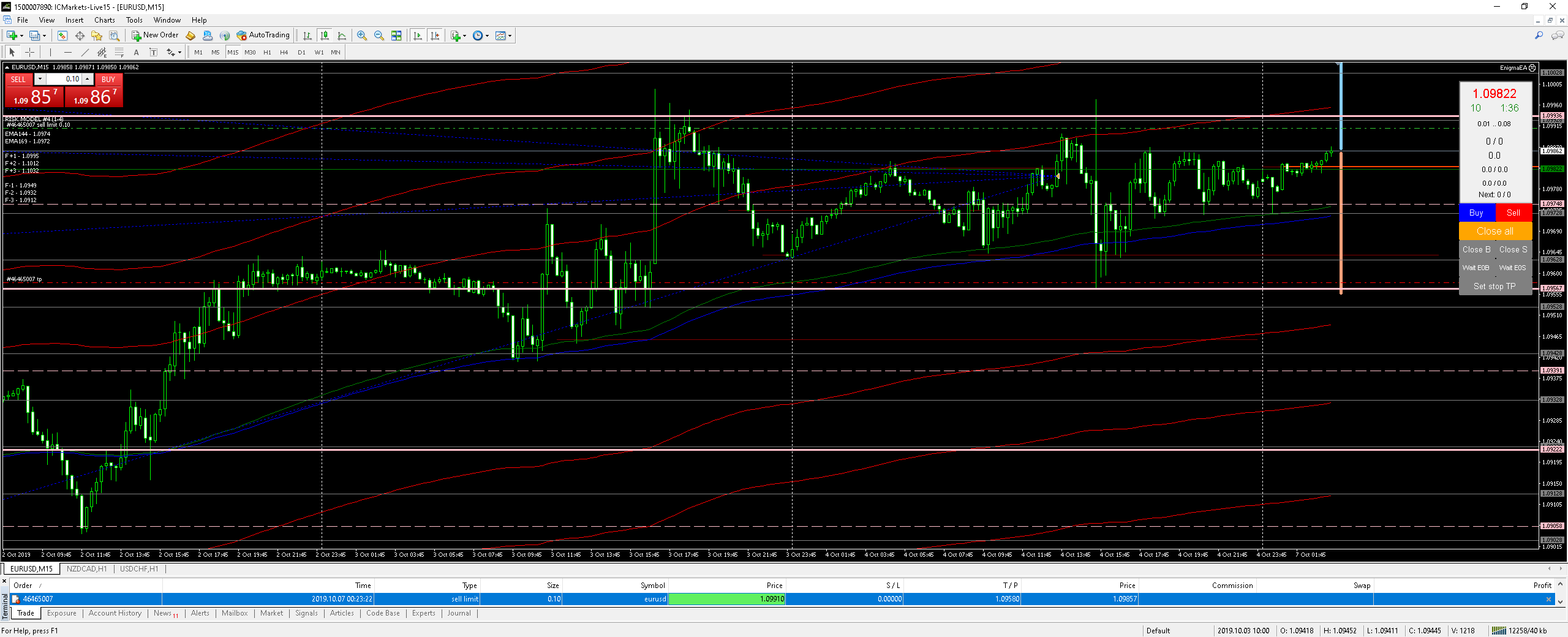Open the Profiles icon

tap(34, 36)
